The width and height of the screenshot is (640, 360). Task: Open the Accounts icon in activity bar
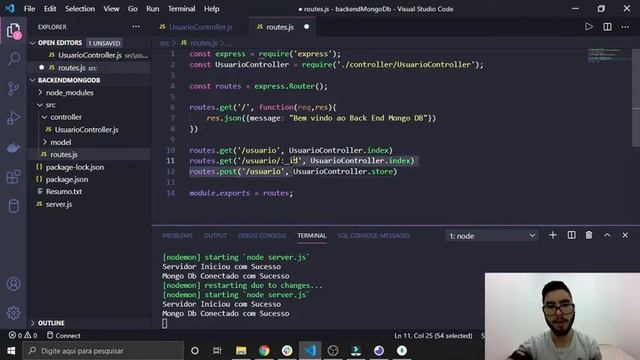point(13,284)
